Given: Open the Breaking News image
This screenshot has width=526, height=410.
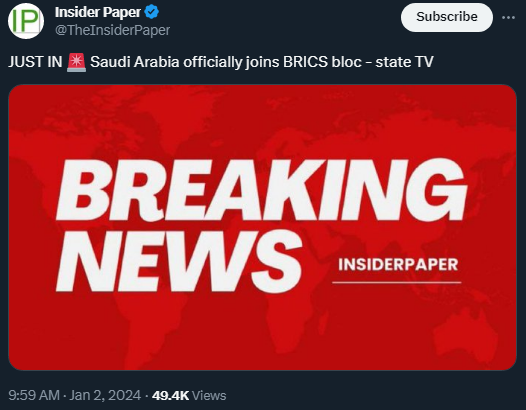Looking at the screenshot, I should pyautogui.click(x=262, y=227).
